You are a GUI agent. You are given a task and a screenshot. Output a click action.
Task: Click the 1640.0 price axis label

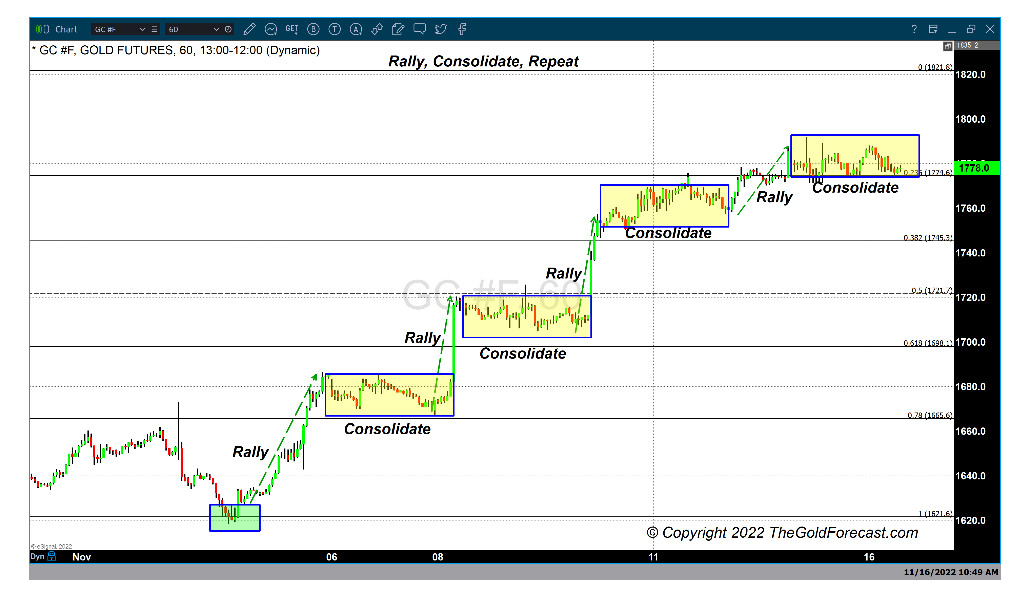coord(970,476)
